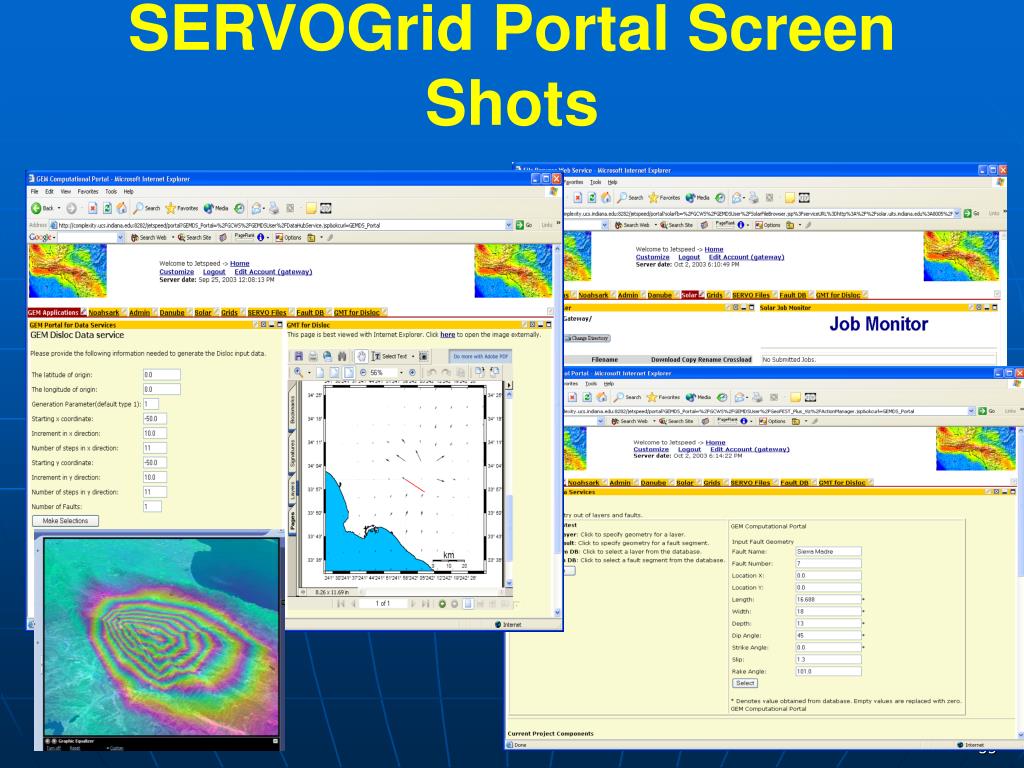Open the Pages side tab in PDF viewer
Viewport: 1024px width, 768px height.
pyautogui.click(x=292, y=520)
